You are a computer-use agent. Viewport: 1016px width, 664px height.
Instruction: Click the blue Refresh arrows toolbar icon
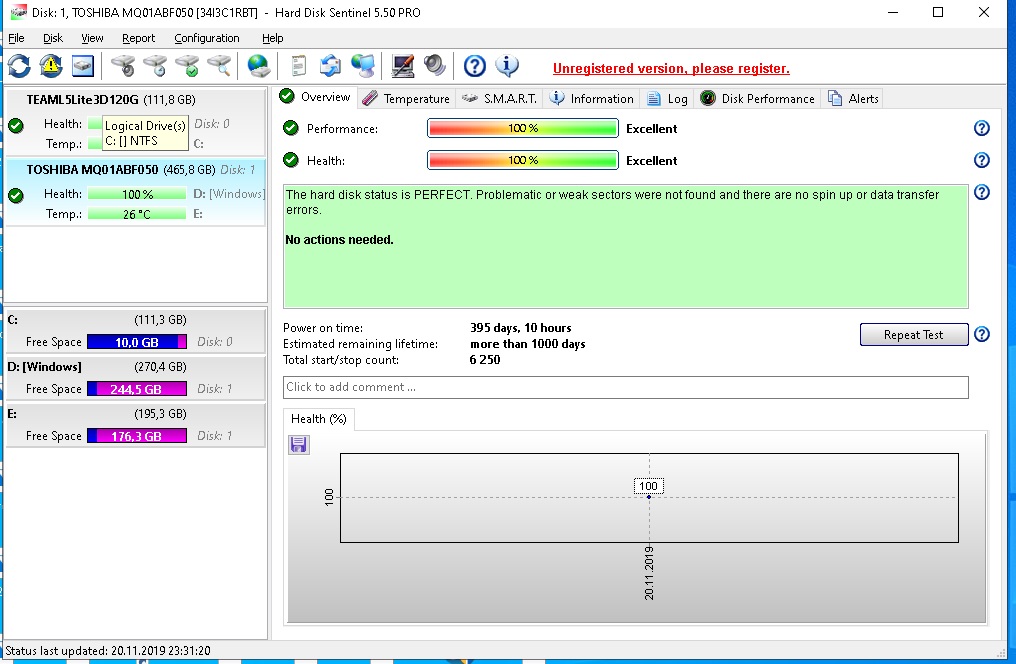(19, 65)
